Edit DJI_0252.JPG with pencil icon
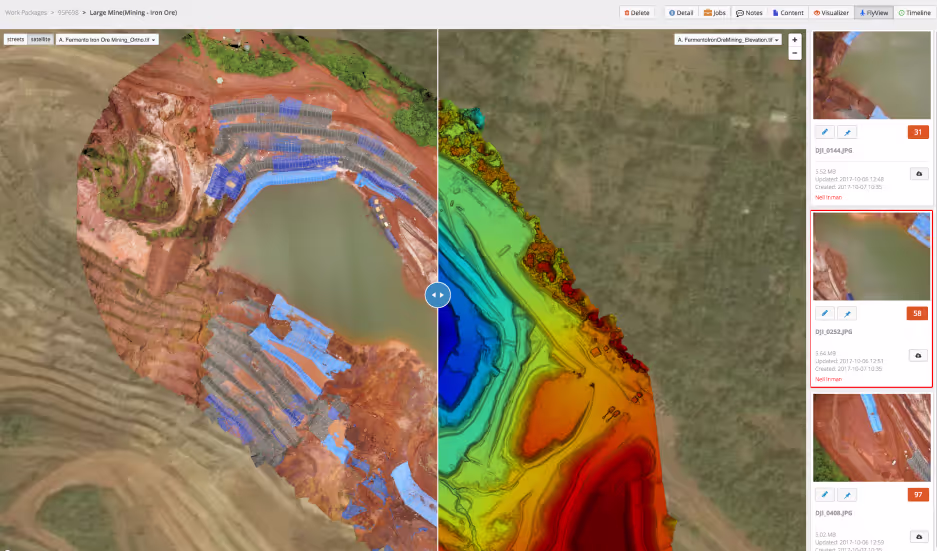937x551 pixels. point(825,313)
